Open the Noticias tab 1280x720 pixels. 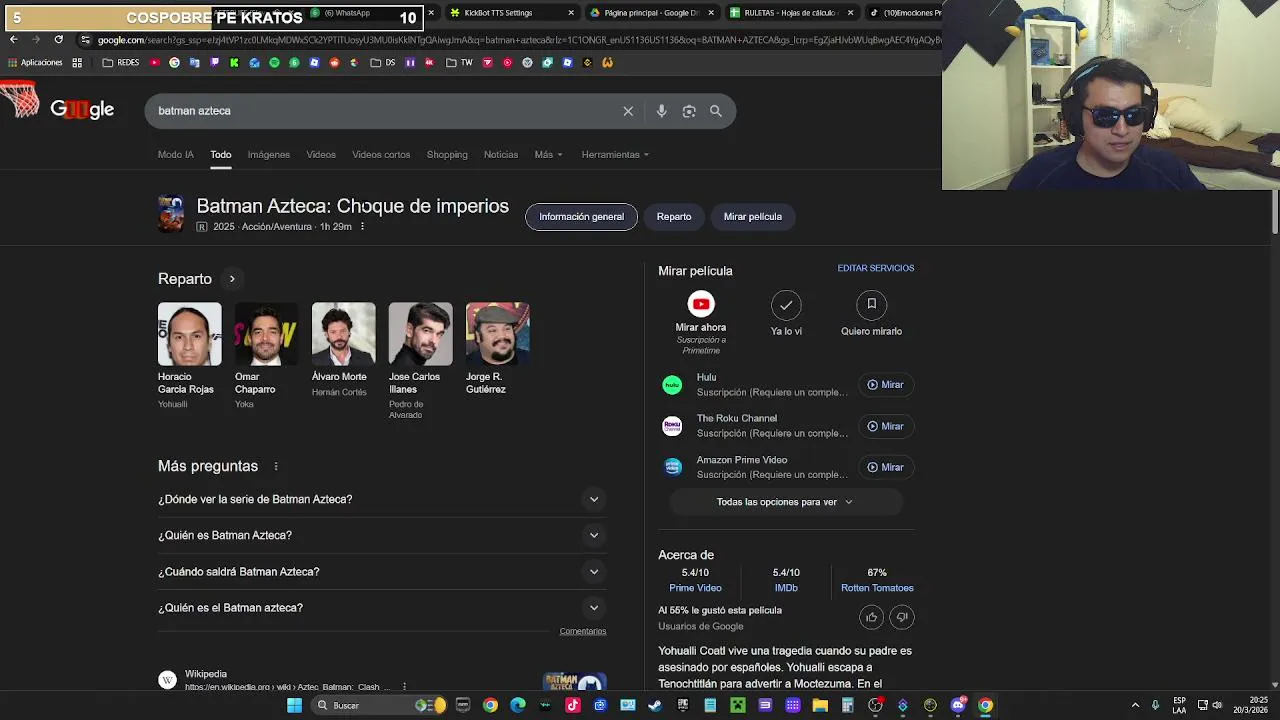pos(501,155)
